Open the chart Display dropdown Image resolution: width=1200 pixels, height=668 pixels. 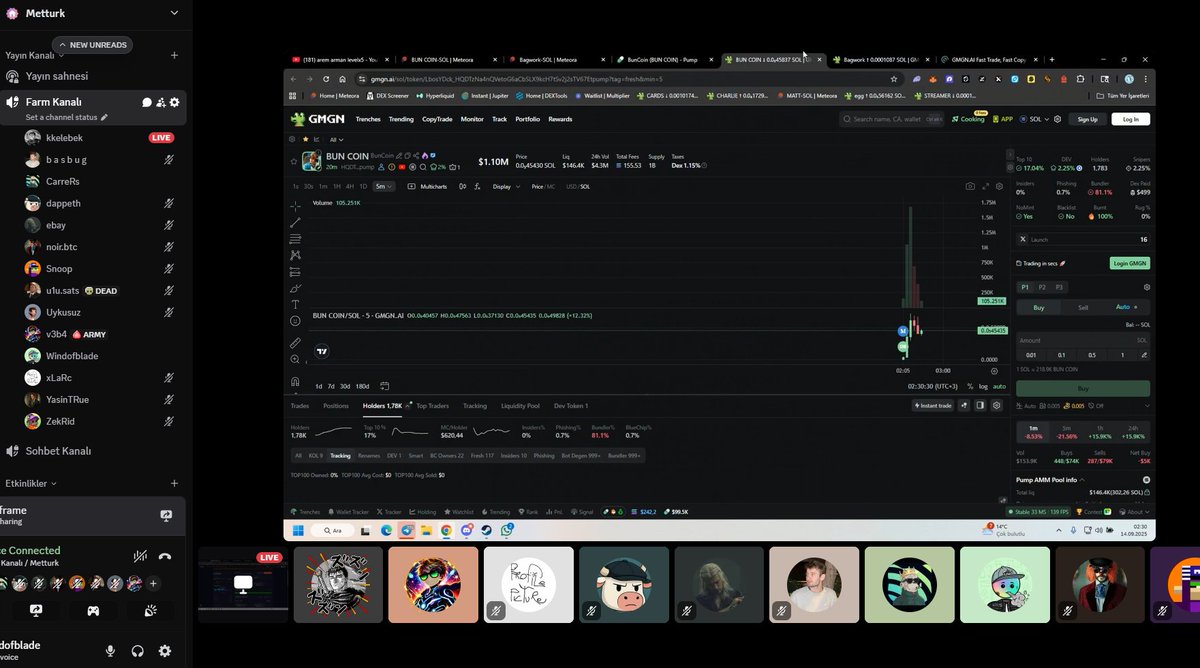505,186
